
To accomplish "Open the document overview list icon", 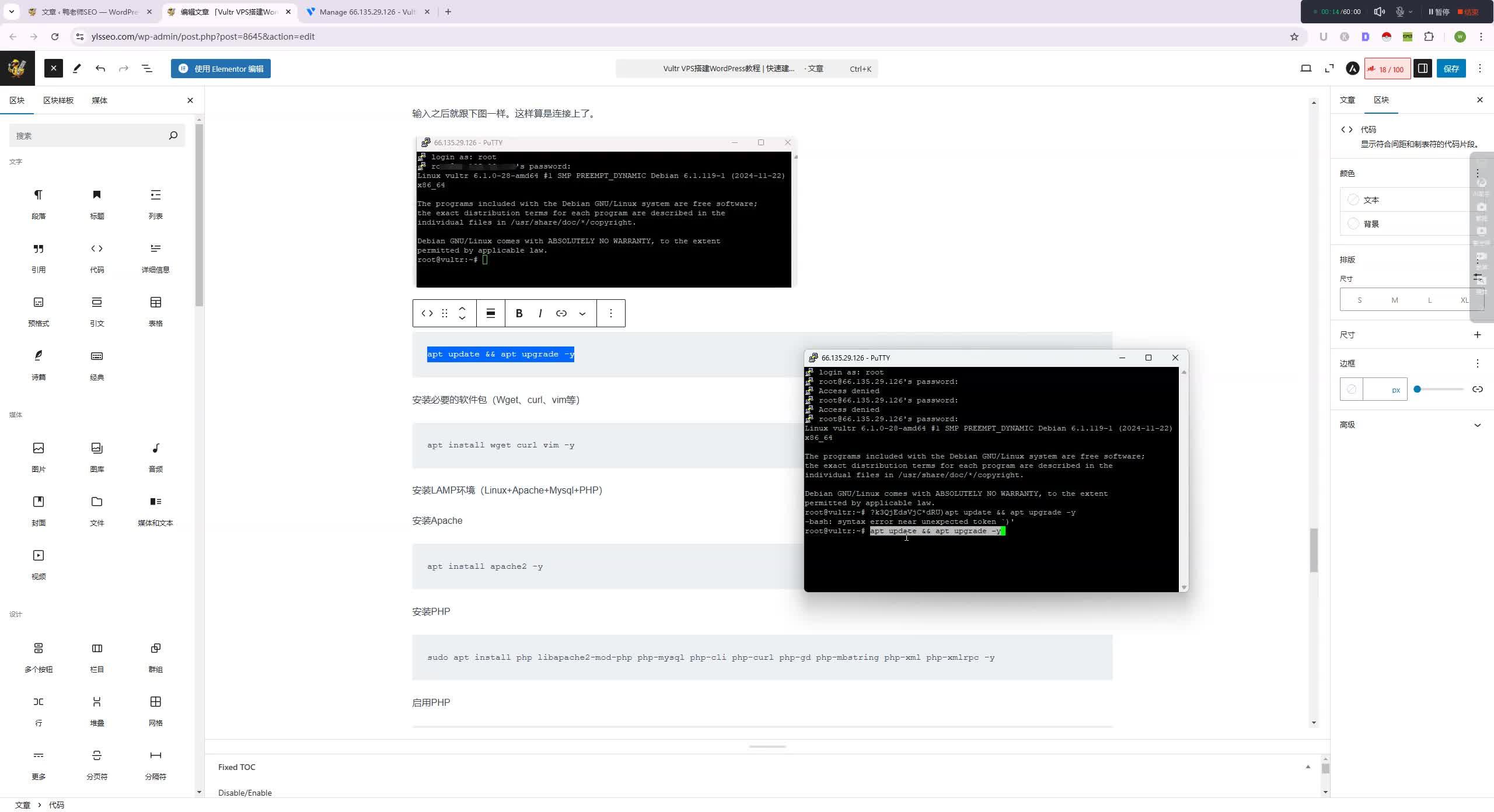I will [147, 68].
